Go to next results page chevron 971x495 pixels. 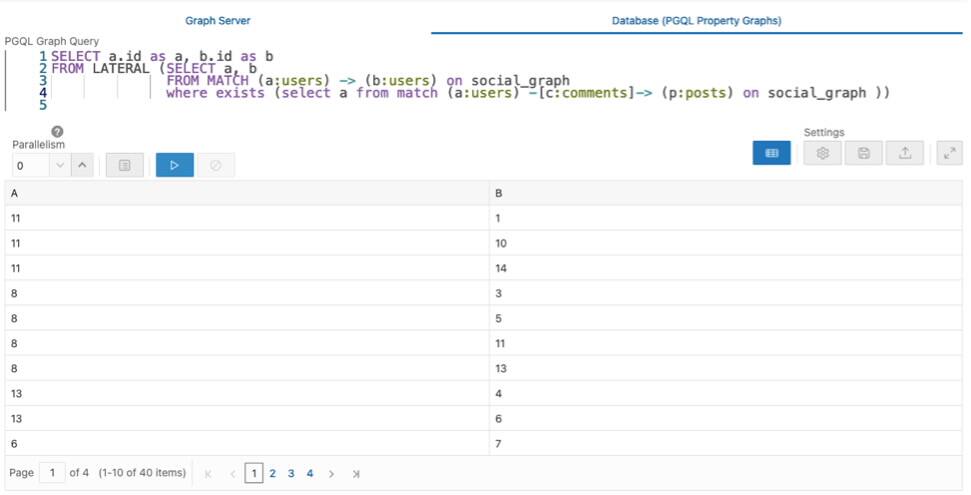click(x=331, y=473)
